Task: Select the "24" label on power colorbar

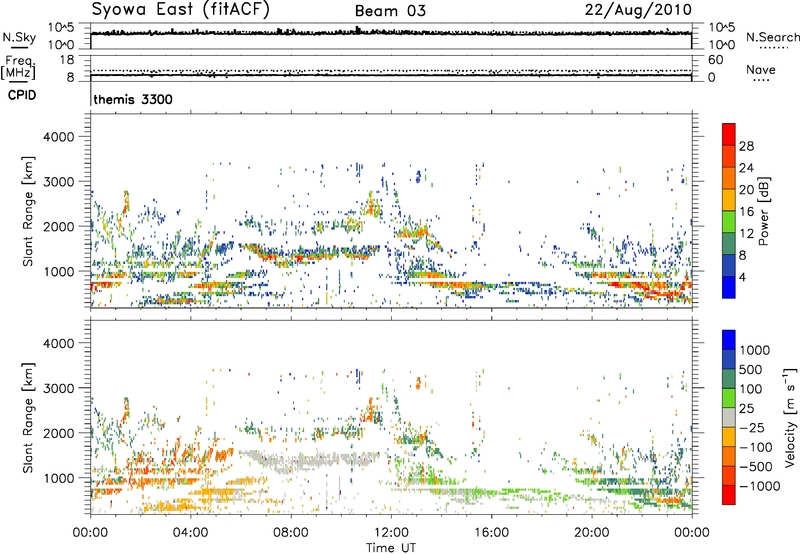Action: [746, 168]
